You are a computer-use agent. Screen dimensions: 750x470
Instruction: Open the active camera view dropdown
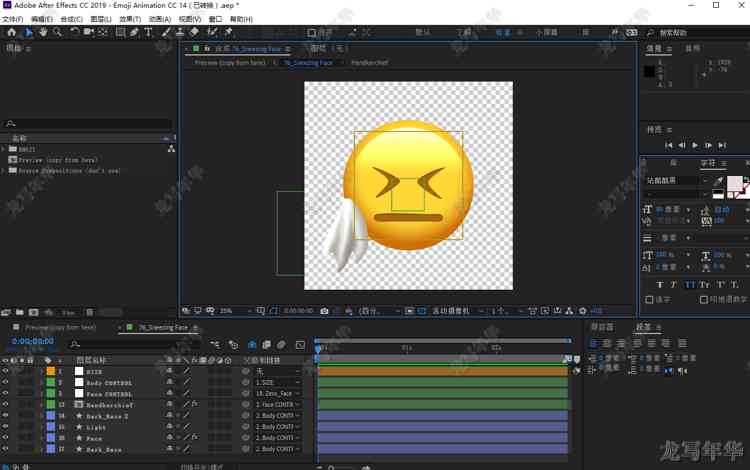[458, 311]
